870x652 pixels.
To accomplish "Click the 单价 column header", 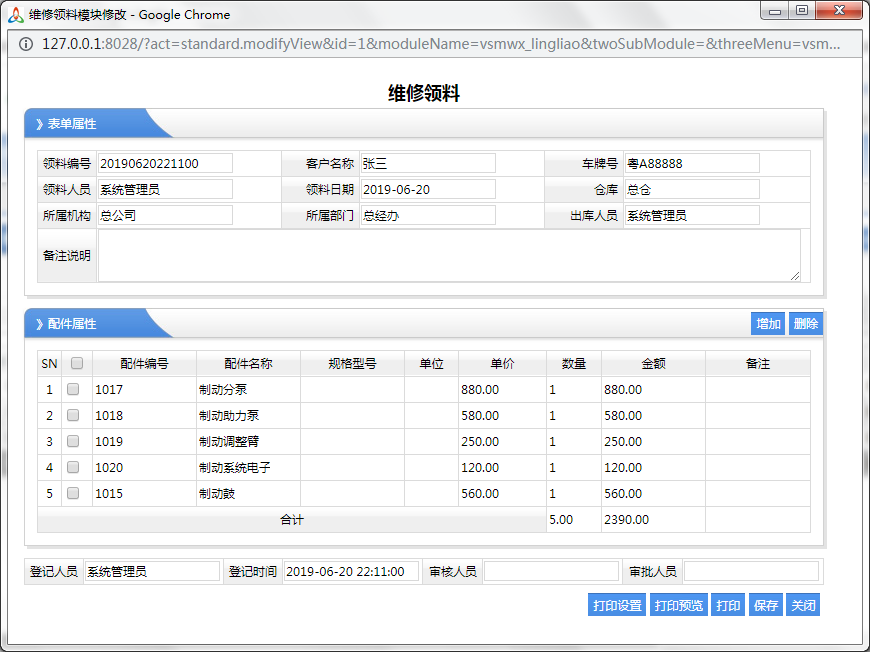I will click(502, 364).
